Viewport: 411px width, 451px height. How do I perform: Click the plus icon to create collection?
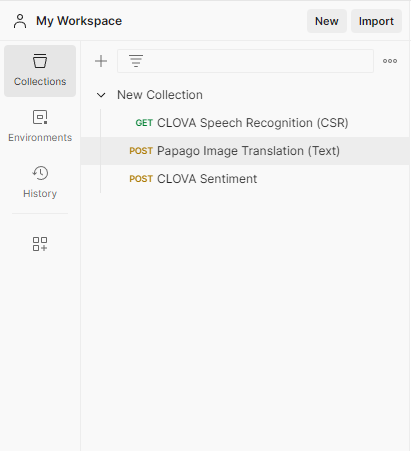(x=101, y=61)
